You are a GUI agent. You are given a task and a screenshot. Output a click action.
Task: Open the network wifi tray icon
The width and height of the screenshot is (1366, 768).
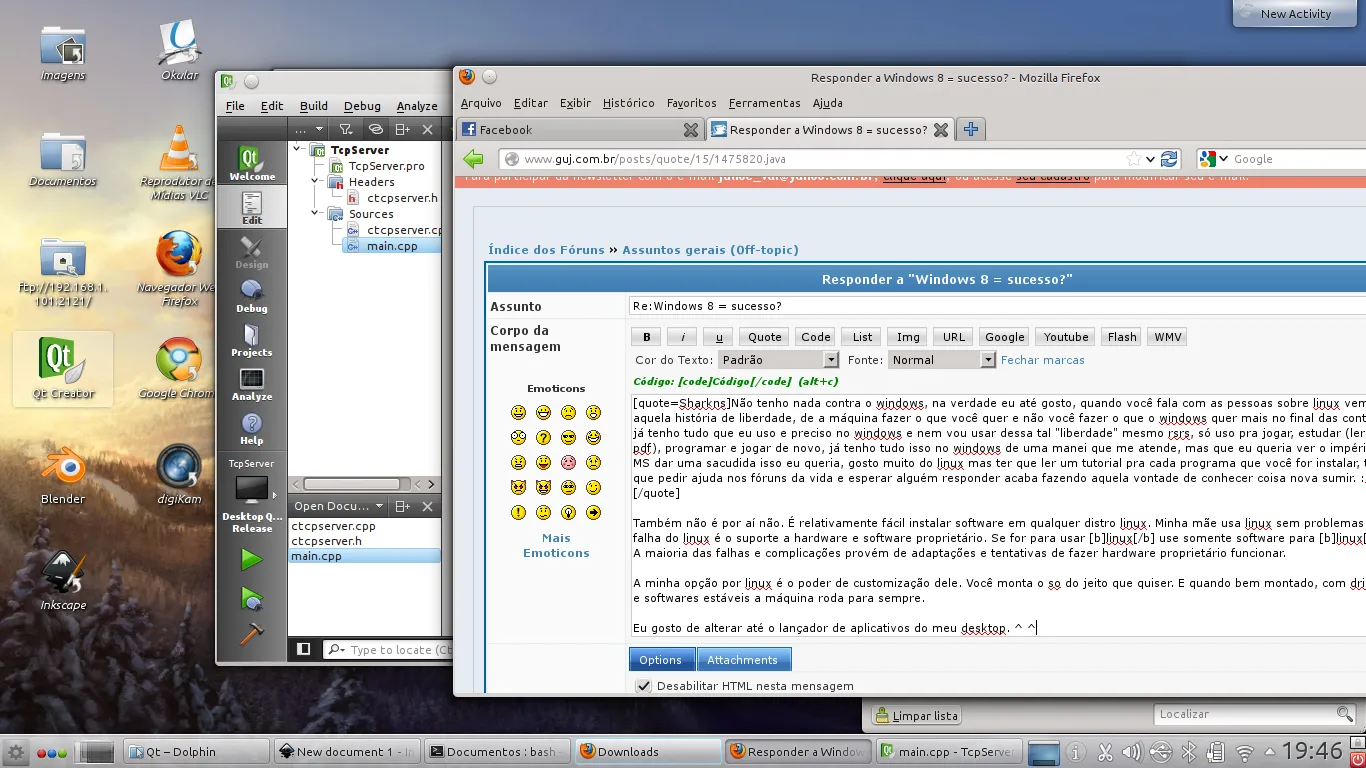click(1245, 752)
